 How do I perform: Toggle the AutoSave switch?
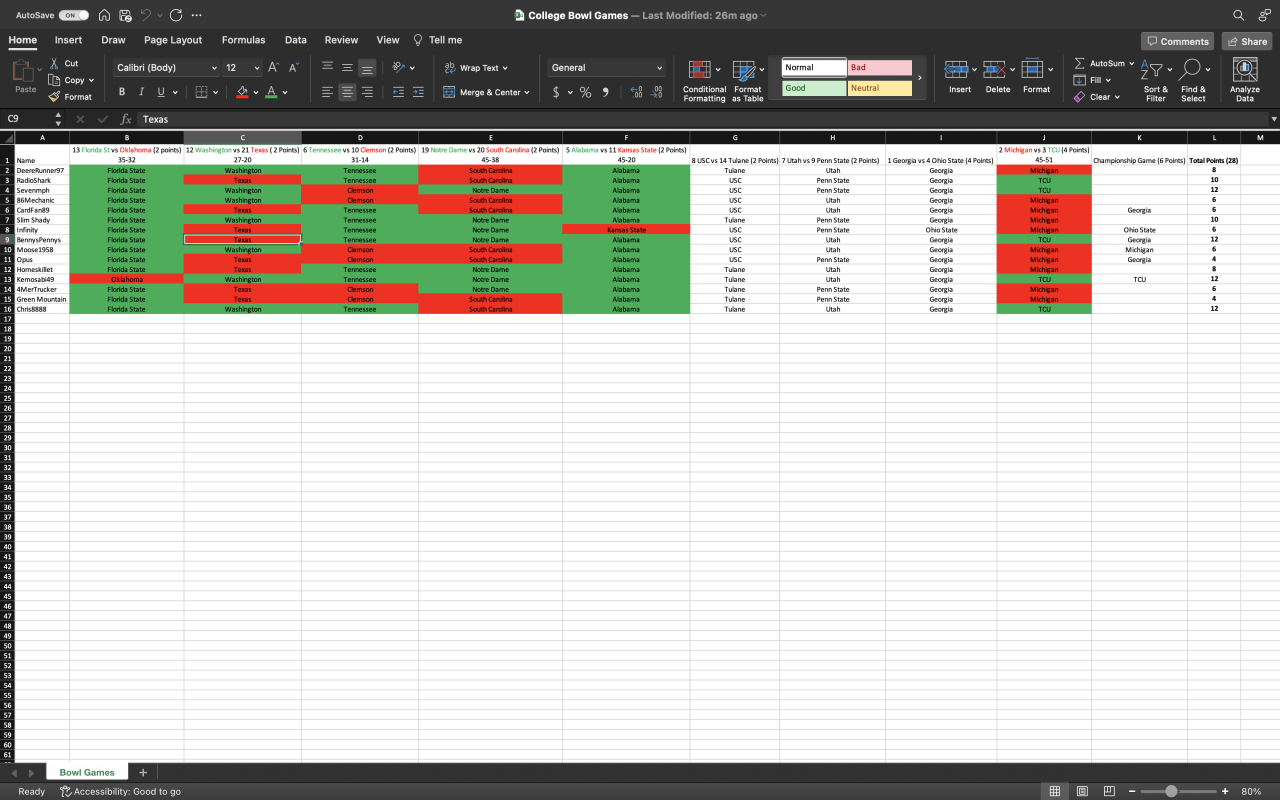pyautogui.click(x=74, y=15)
